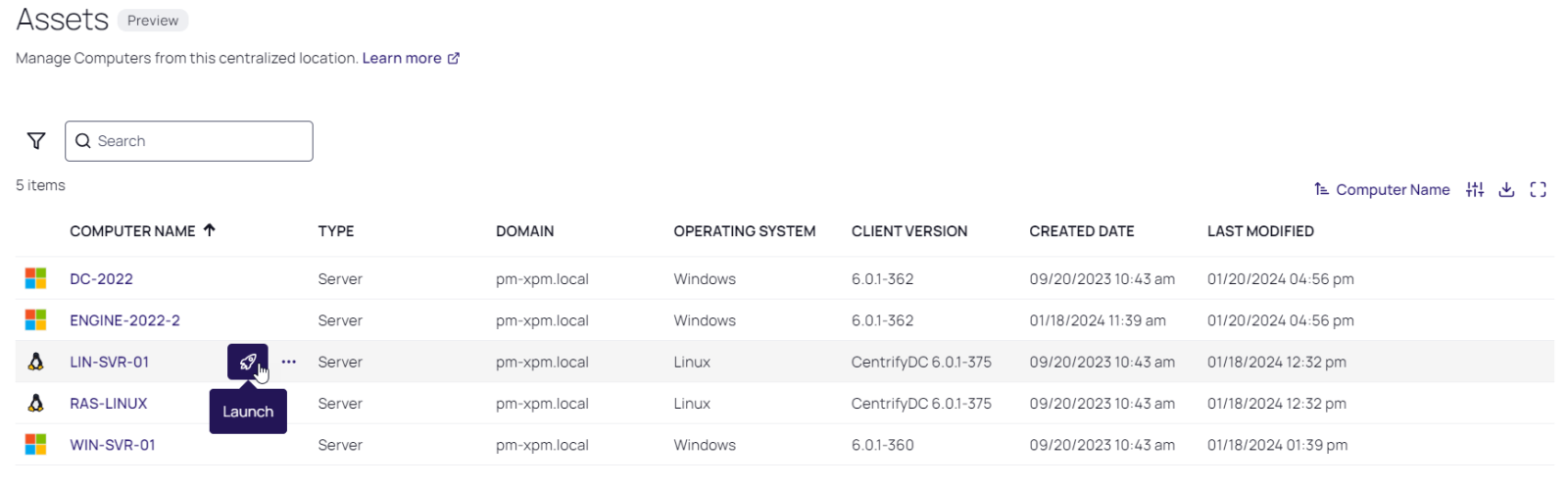1568x488 pixels.
Task: Click the filter funnel icon
Action: click(x=36, y=141)
